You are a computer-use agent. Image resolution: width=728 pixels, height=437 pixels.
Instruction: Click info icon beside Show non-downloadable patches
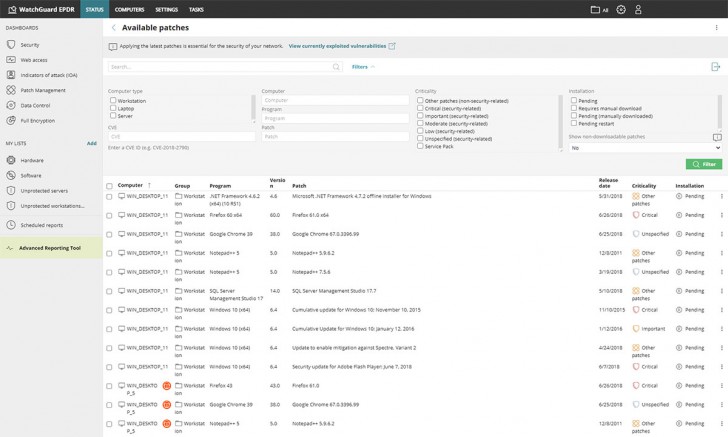pos(717,137)
